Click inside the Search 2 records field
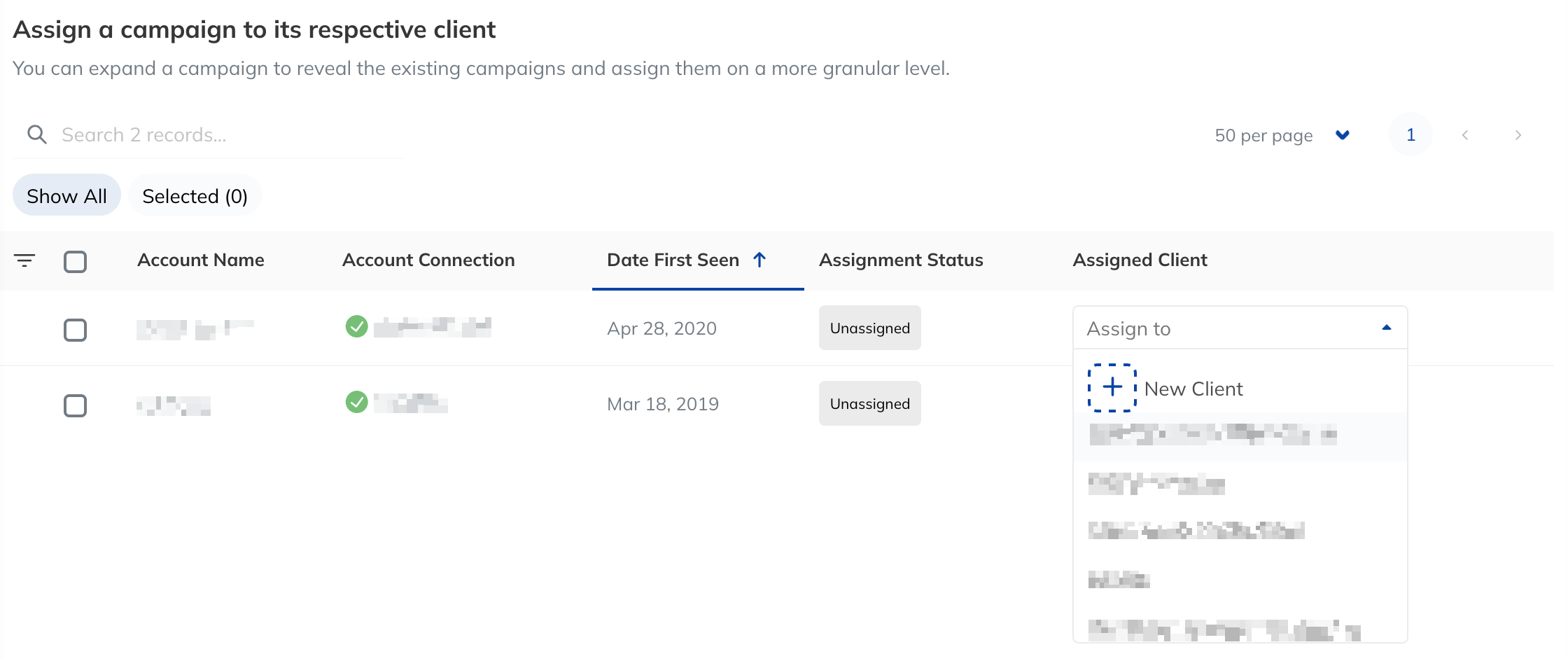Viewport: 1568px width, 661px height. coord(210,134)
